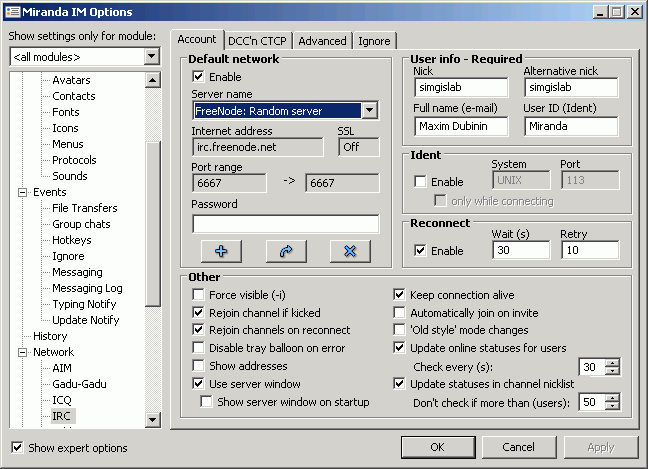Image resolution: width=648 pixels, height=469 pixels.
Task: Select Group chats under Events
Action: point(81,224)
